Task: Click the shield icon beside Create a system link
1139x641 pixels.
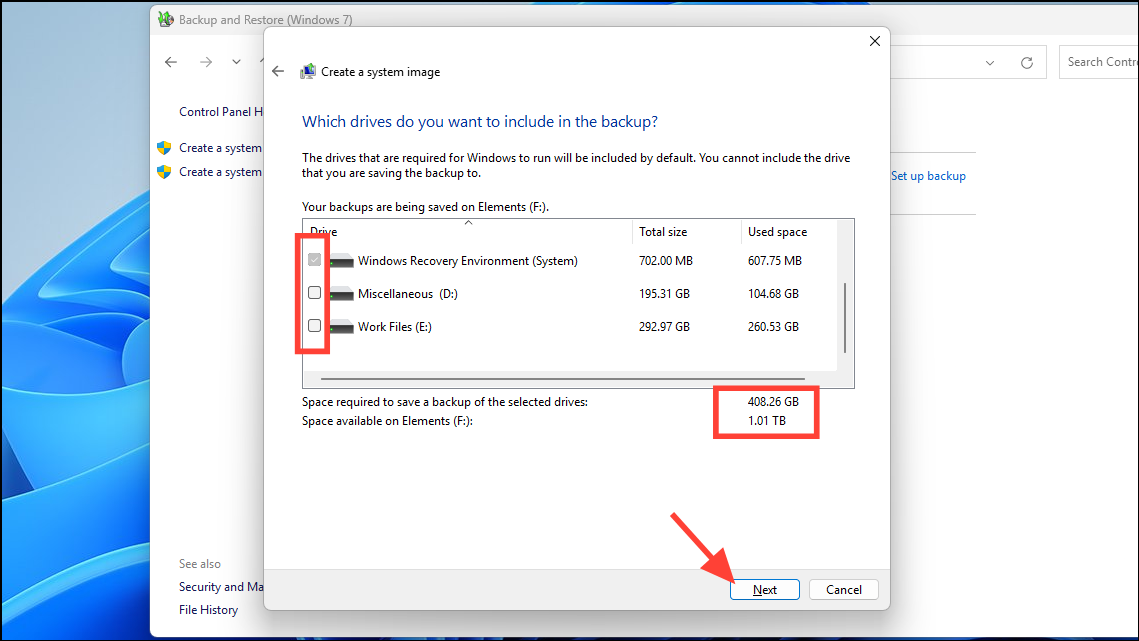Action: (x=164, y=147)
